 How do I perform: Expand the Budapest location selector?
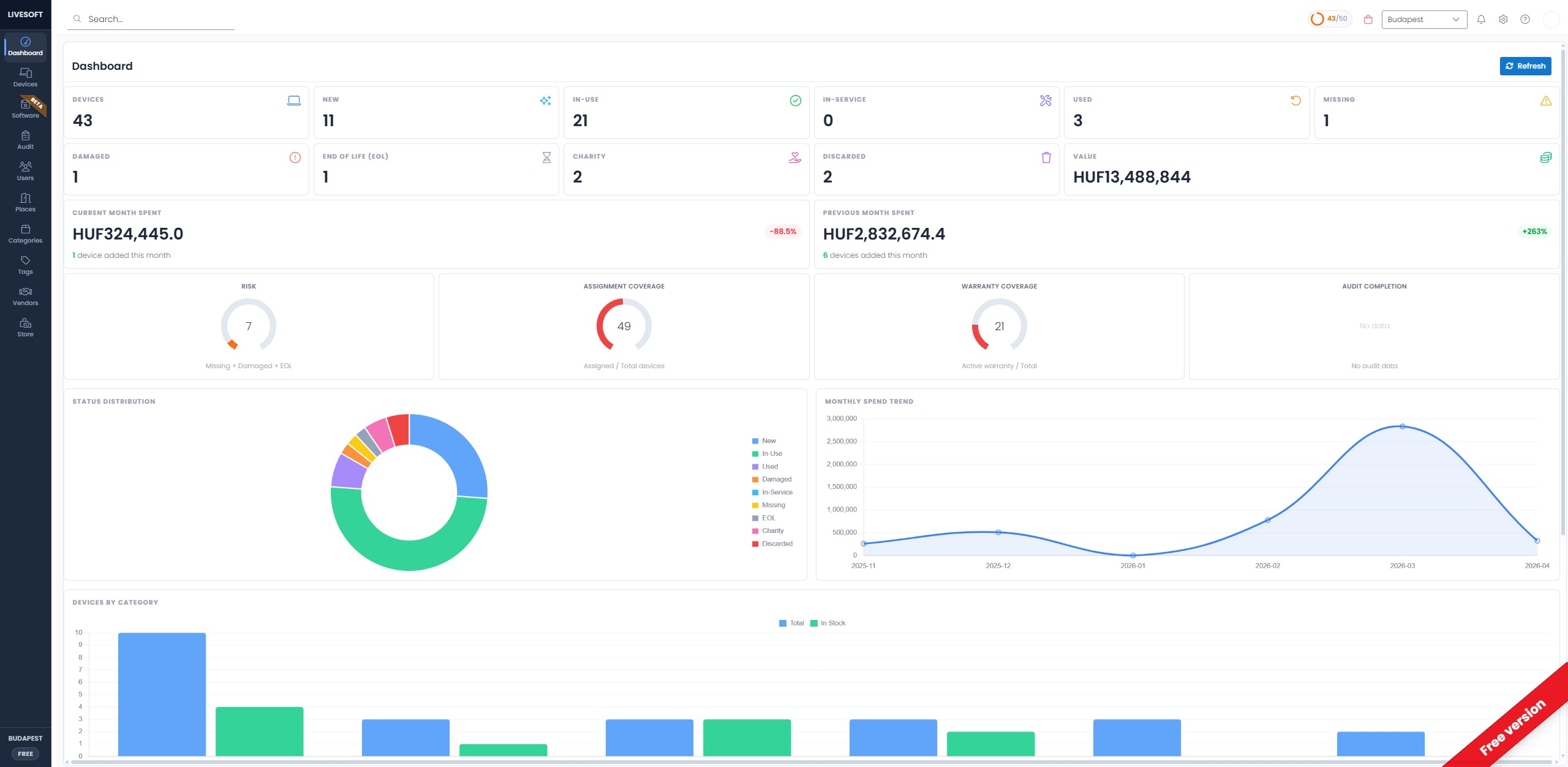tap(1422, 19)
